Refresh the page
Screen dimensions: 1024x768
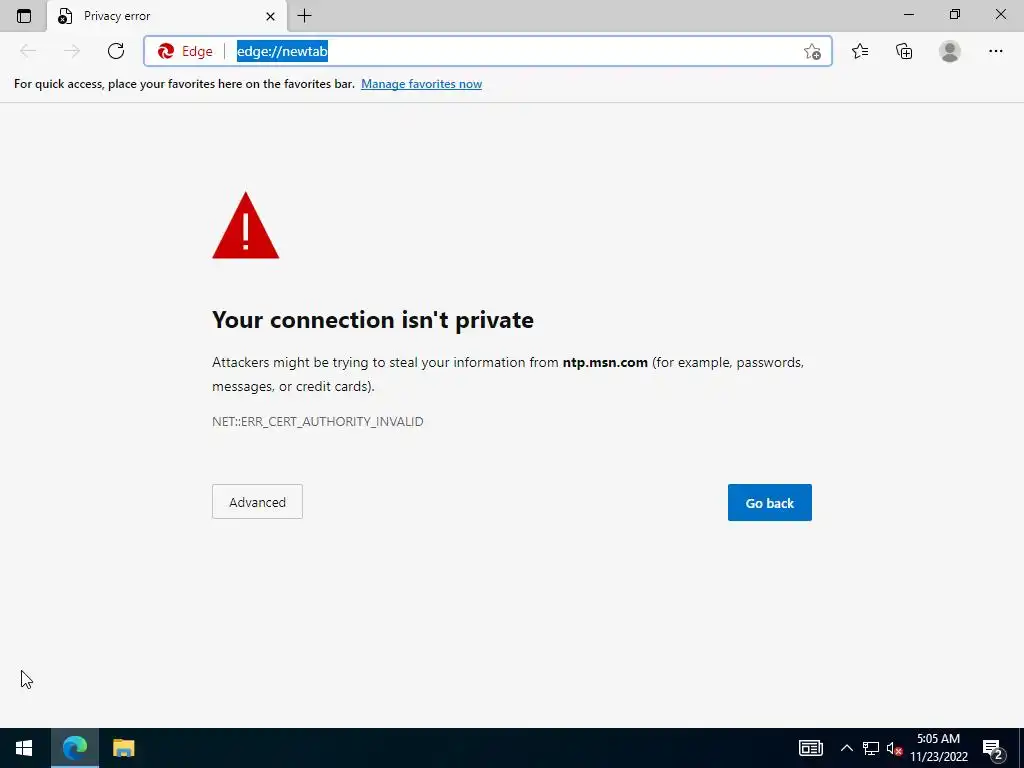116,51
